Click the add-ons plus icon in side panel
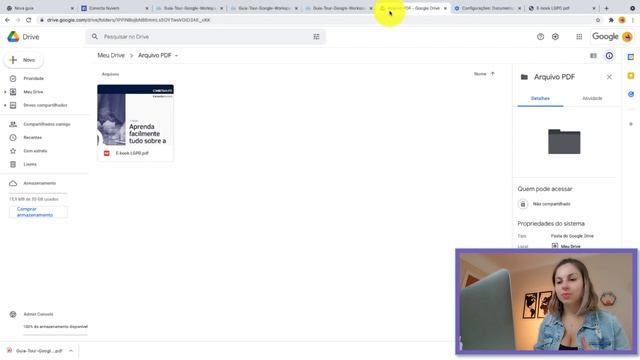Screen dimensions: 640x360 631,124
